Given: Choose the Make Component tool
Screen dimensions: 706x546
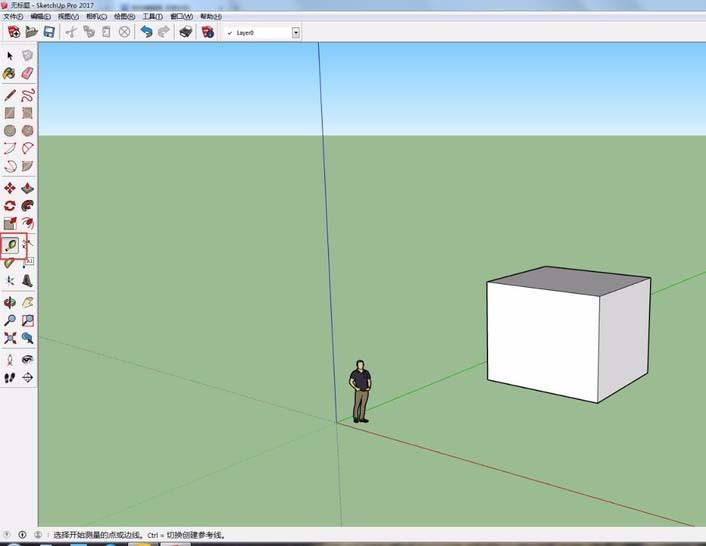Looking at the screenshot, I should (27, 55).
